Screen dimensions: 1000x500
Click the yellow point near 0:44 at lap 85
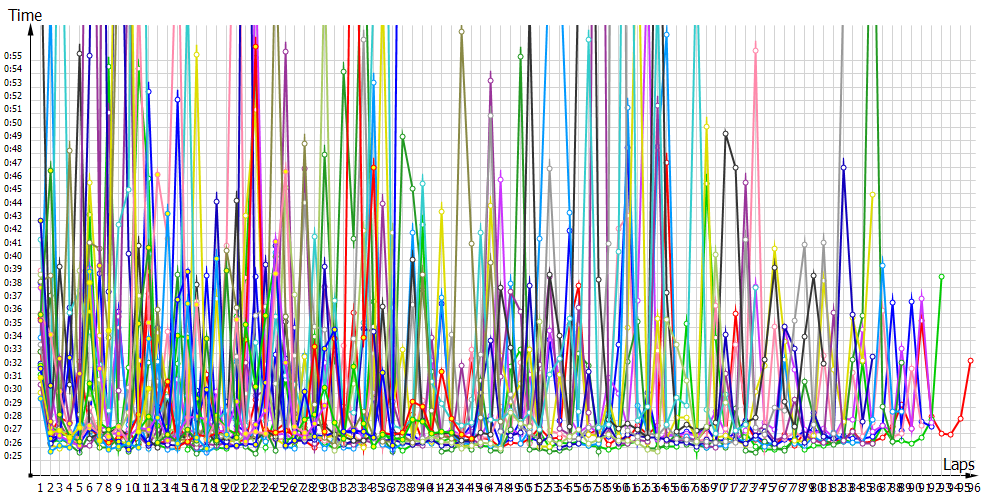872,194
